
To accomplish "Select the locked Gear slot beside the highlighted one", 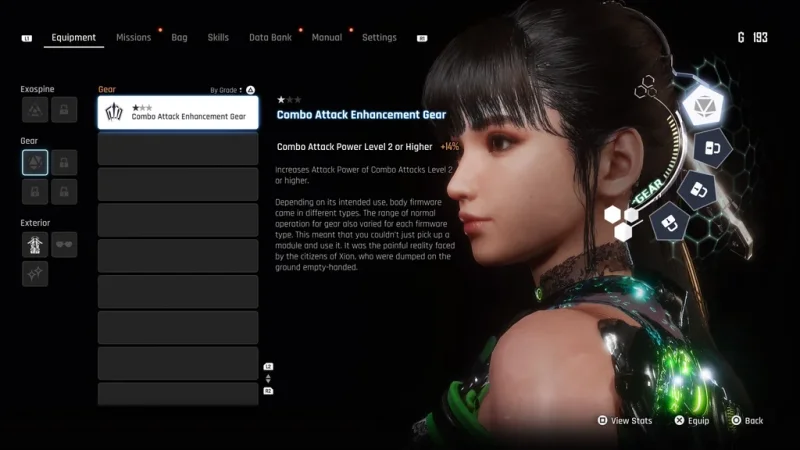I will pyautogui.click(x=64, y=162).
